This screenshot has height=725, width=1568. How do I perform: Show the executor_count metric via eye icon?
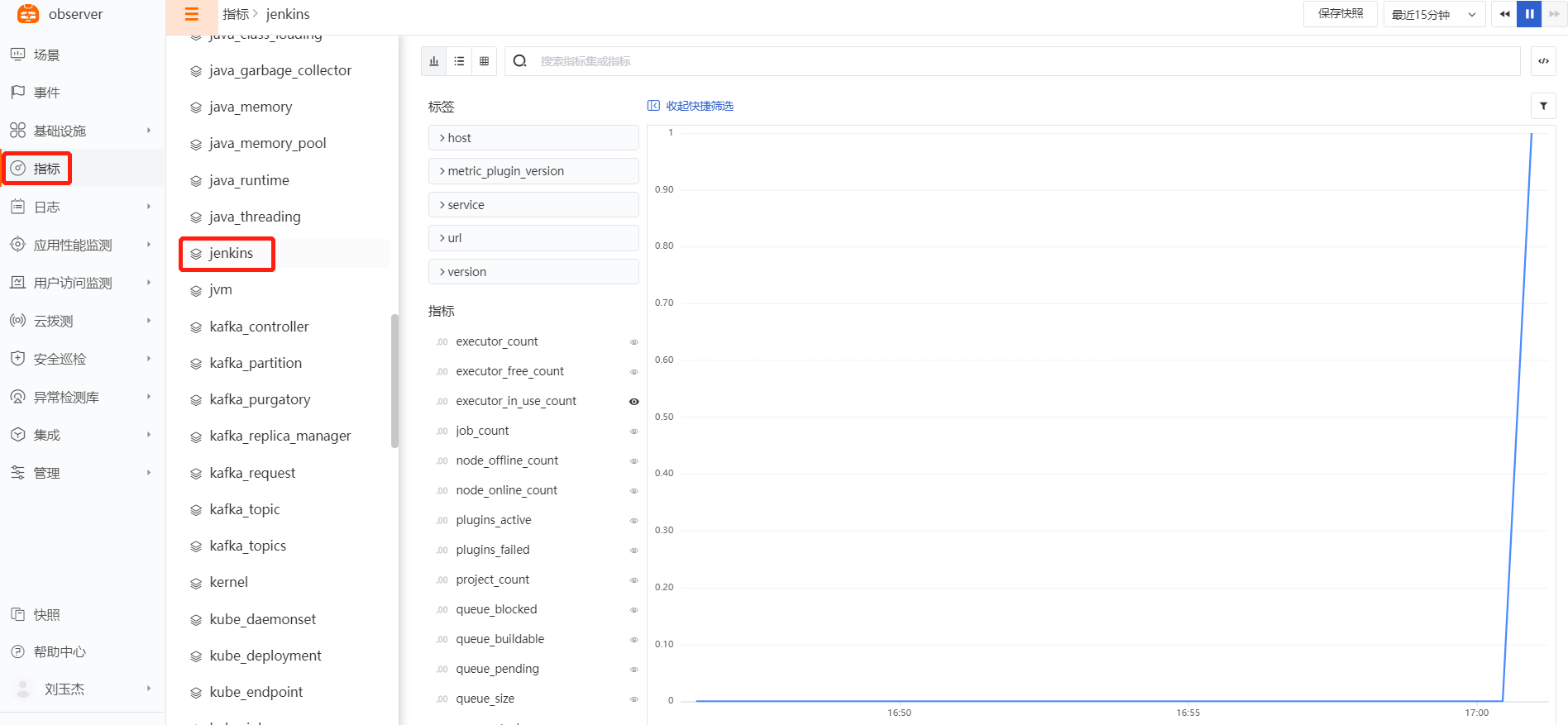(x=634, y=342)
